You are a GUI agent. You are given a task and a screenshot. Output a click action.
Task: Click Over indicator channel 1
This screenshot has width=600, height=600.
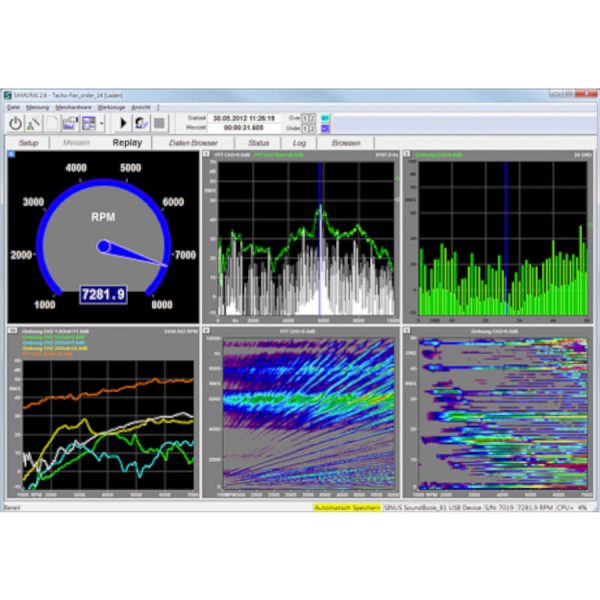pyautogui.click(x=305, y=118)
